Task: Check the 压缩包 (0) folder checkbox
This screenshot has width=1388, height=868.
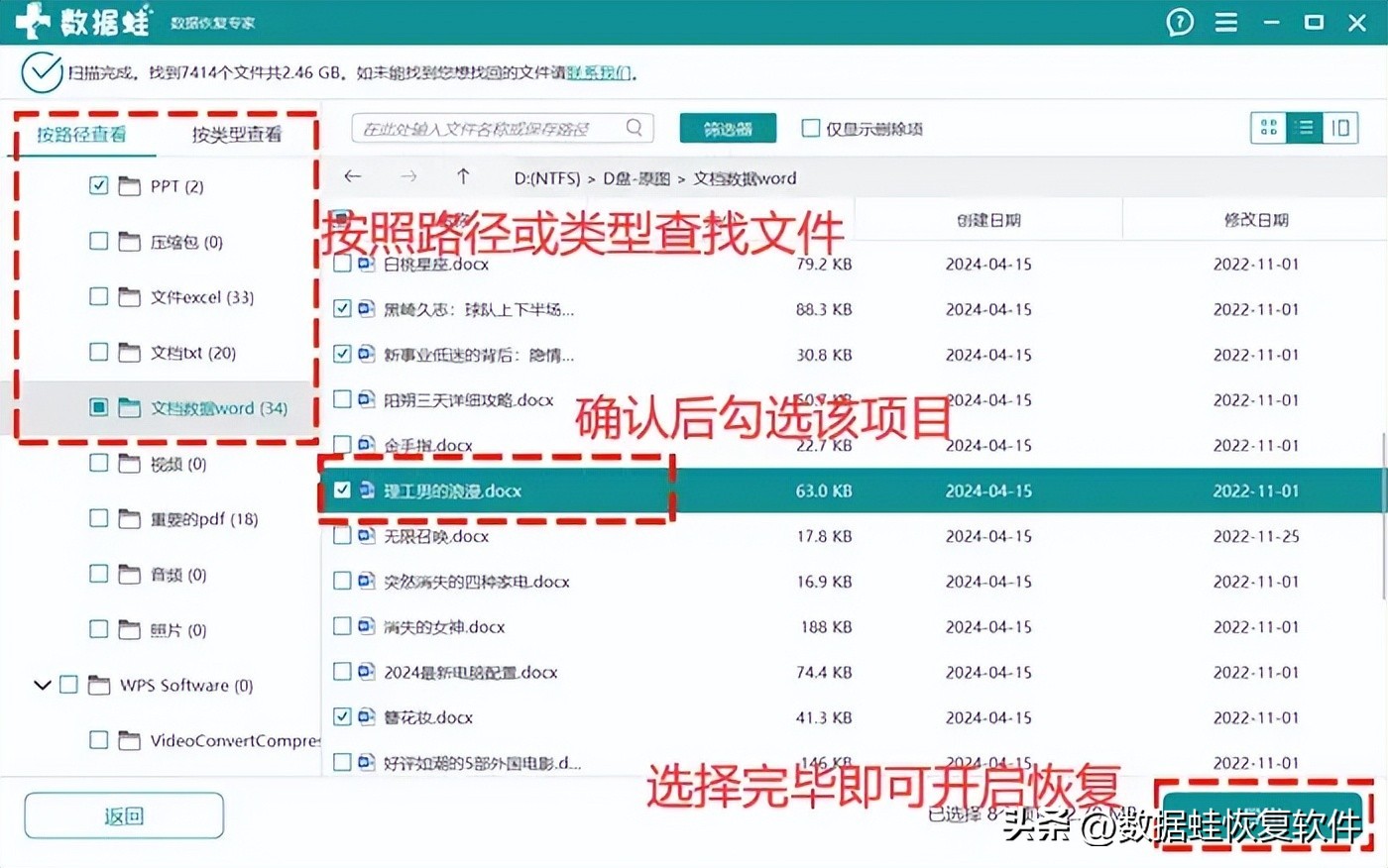Action: point(98,241)
